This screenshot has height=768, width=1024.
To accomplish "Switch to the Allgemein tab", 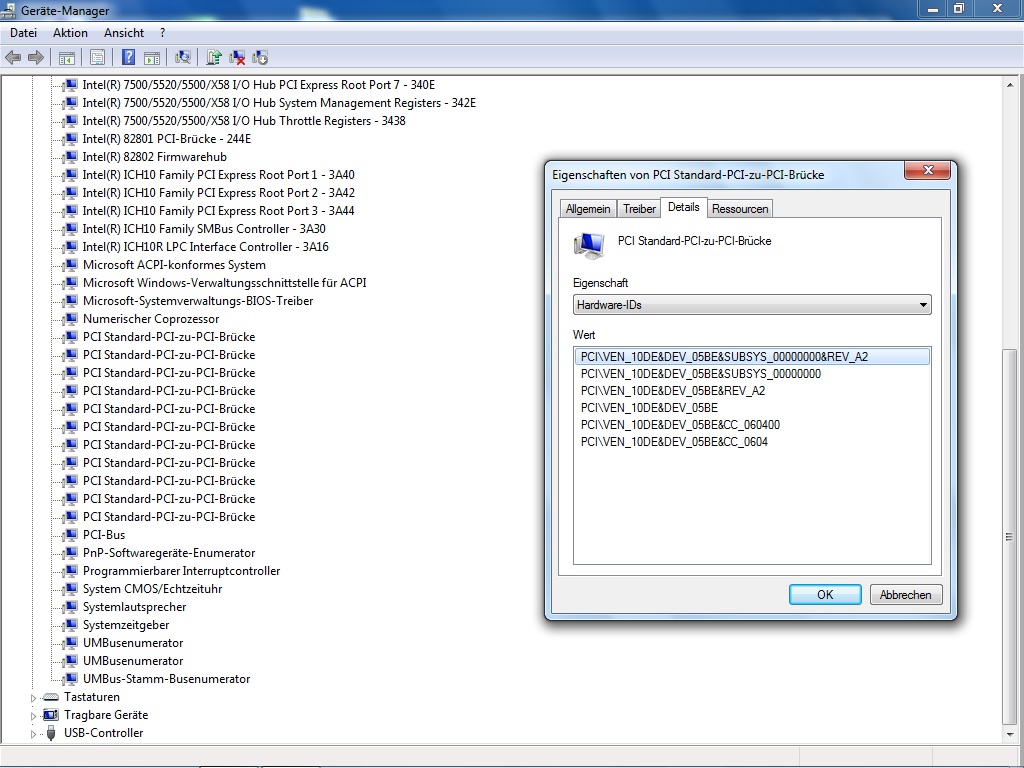I will pos(588,209).
